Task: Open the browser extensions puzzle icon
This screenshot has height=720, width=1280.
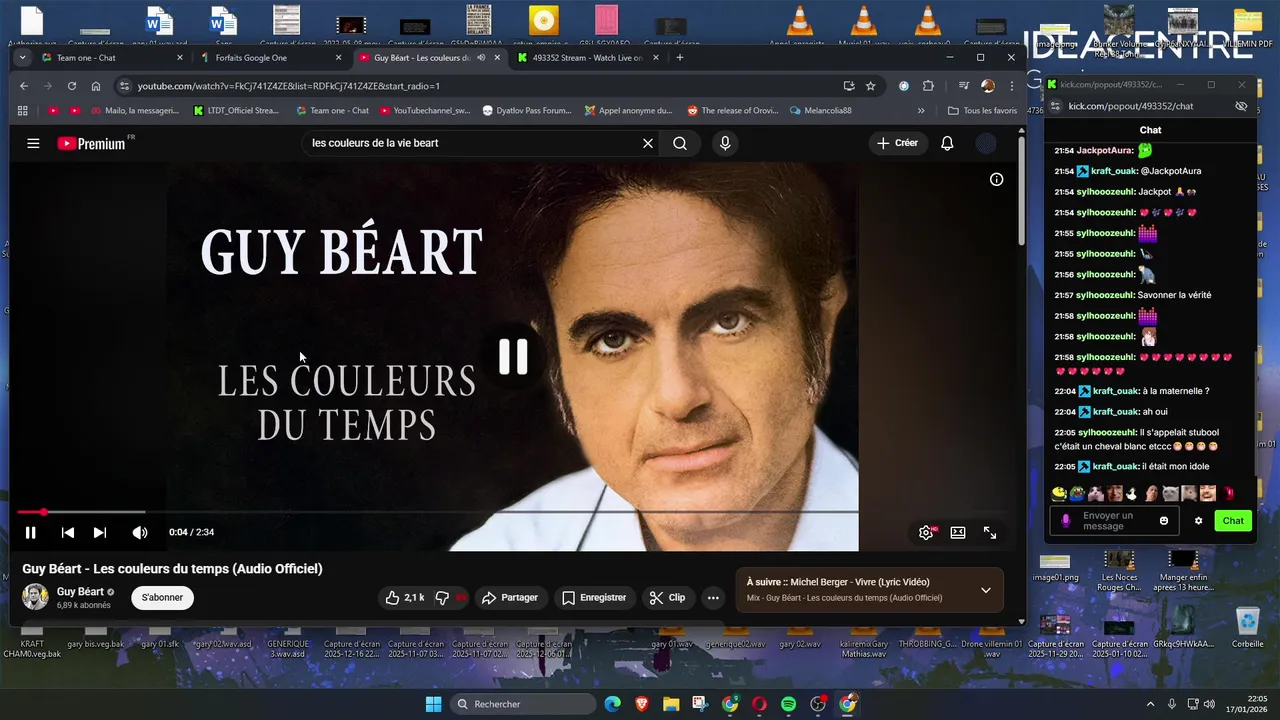Action: coord(928,86)
